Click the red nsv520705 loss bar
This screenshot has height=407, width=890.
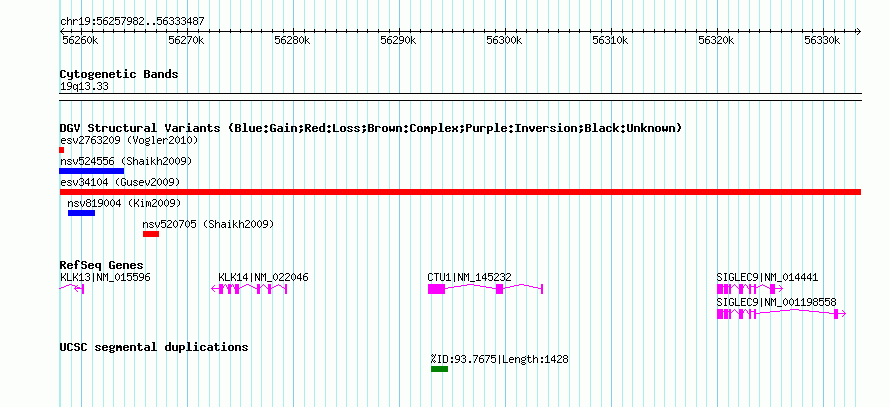pyautogui.click(x=151, y=234)
